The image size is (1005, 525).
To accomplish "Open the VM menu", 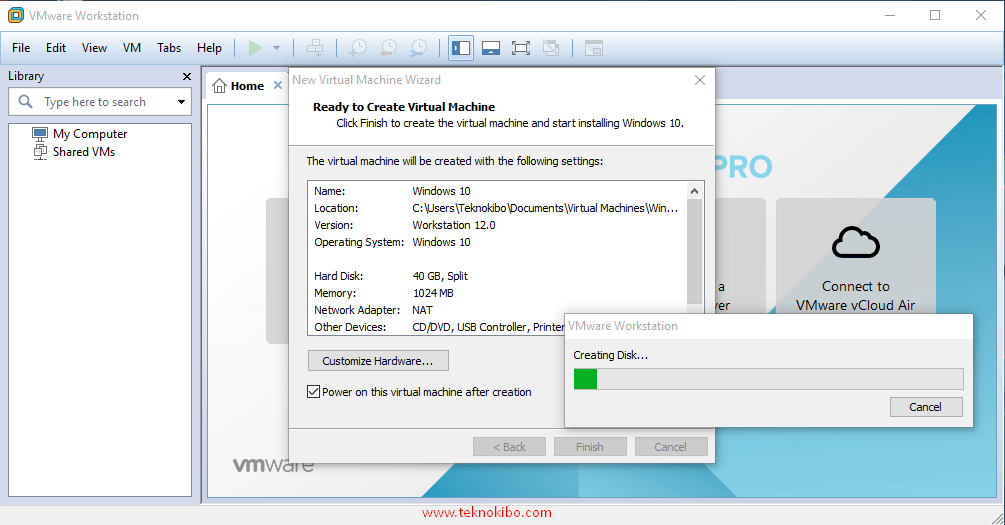I will 132,48.
